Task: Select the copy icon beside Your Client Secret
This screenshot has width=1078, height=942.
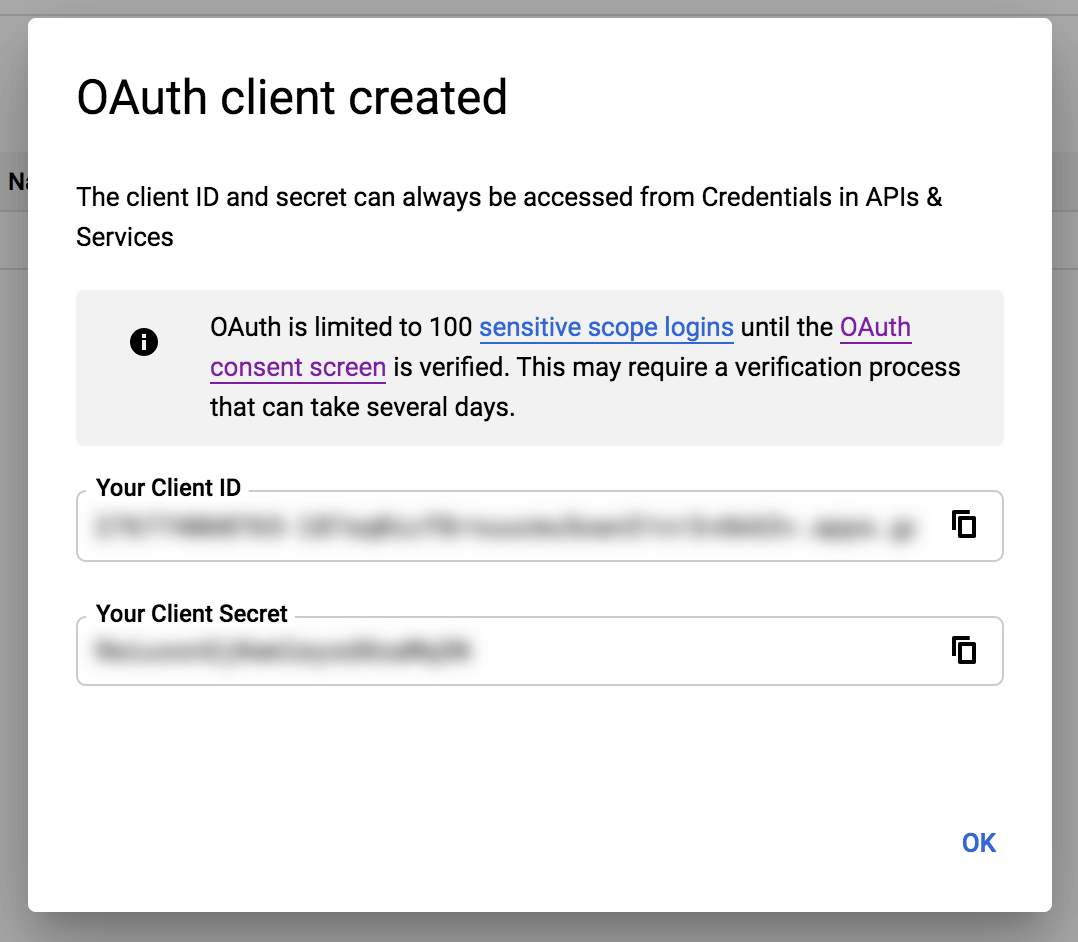Action: tap(963, 650)
